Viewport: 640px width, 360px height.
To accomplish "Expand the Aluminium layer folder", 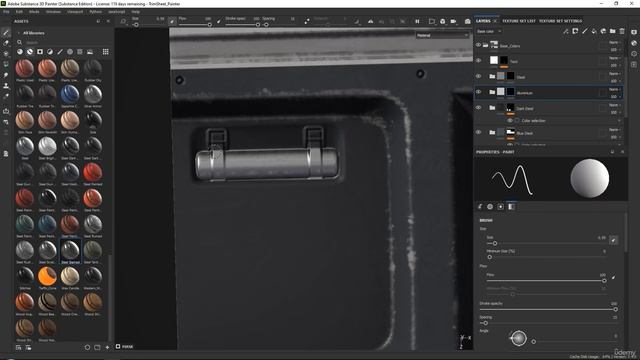I will coord(492,92).
